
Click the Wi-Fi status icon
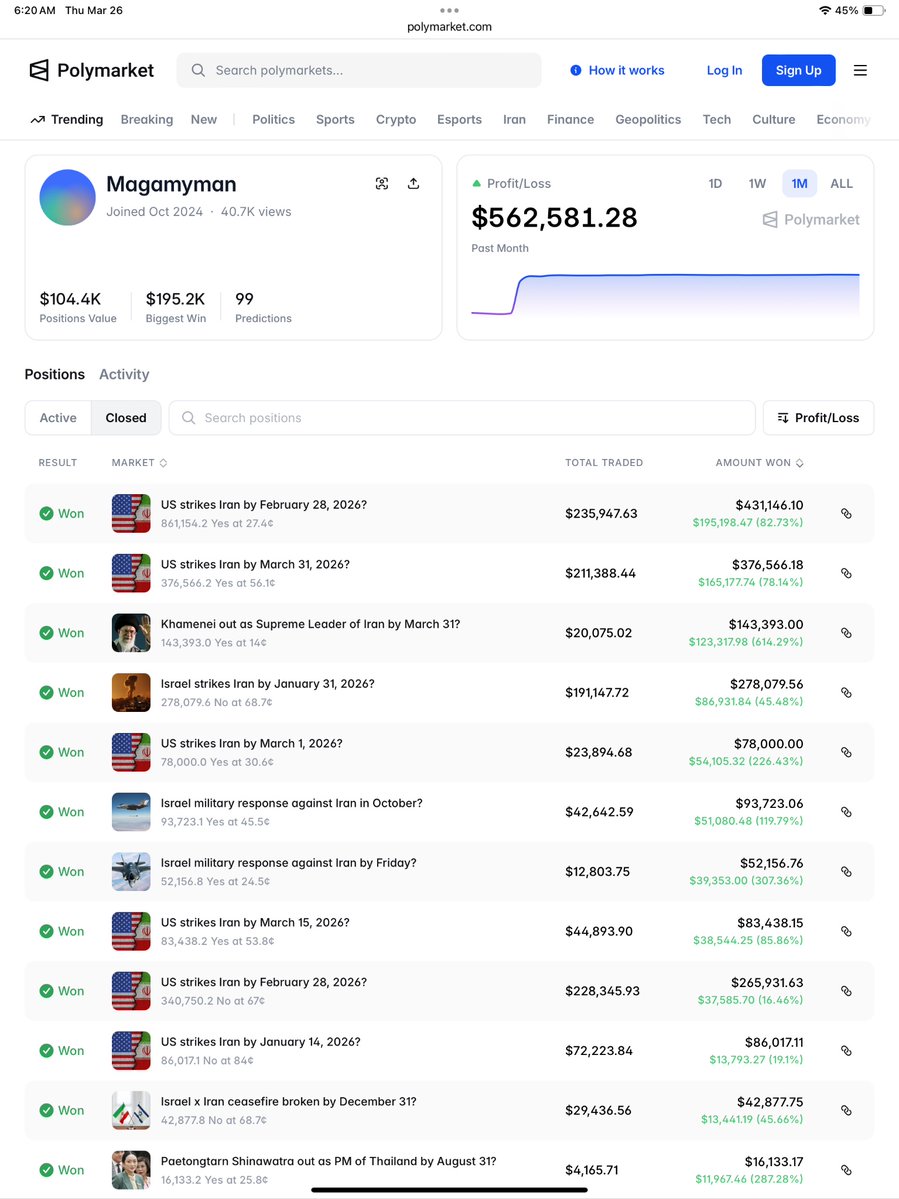point(825,11)
